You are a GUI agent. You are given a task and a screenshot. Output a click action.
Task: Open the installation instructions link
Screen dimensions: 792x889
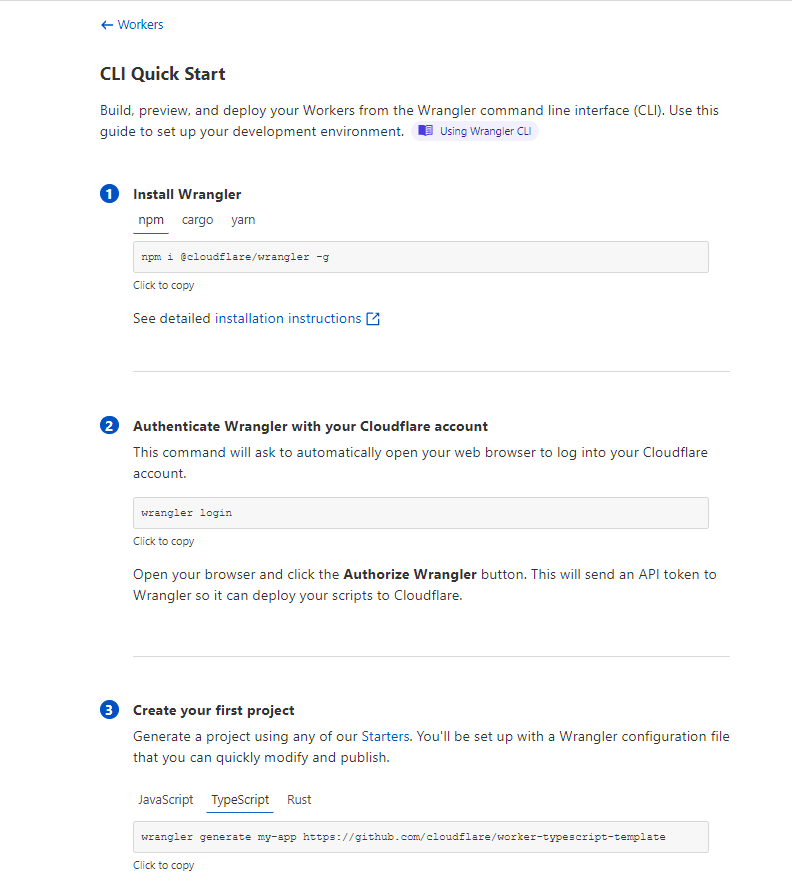288,319
